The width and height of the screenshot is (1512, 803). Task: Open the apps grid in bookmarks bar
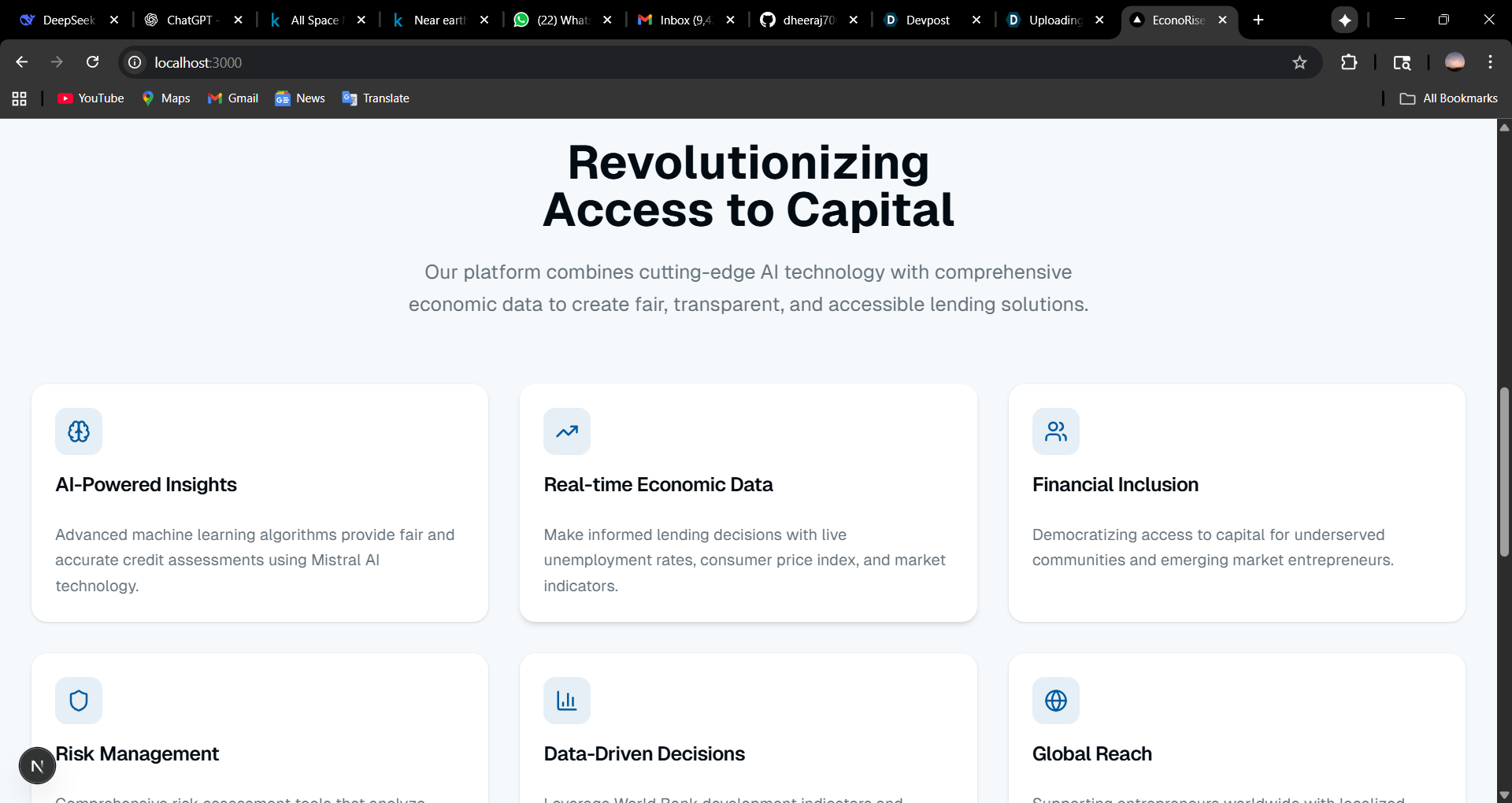click(x=20, y=98)
